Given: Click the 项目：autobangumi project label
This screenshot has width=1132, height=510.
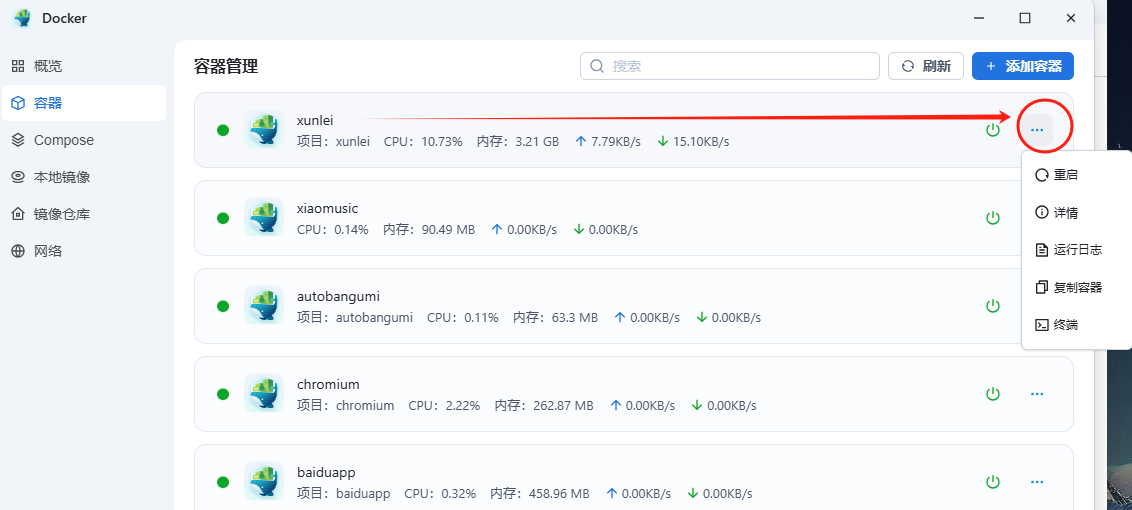Looking at the screenshot, I should [x=354, y=317].
